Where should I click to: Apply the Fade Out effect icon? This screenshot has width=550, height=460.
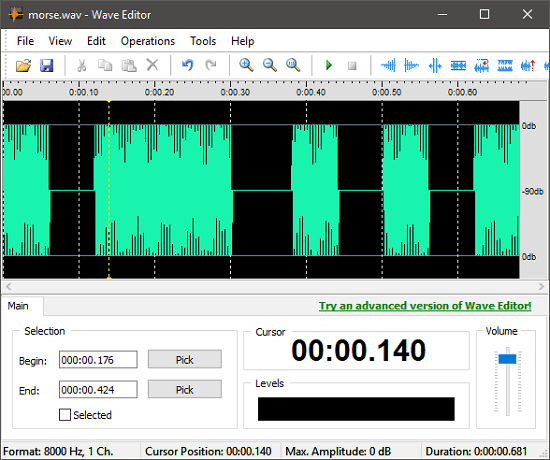[x=411, y=66]
